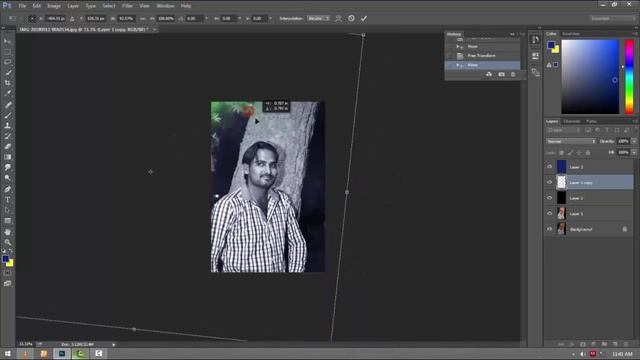Open the Windows Start button

point(8,353)
